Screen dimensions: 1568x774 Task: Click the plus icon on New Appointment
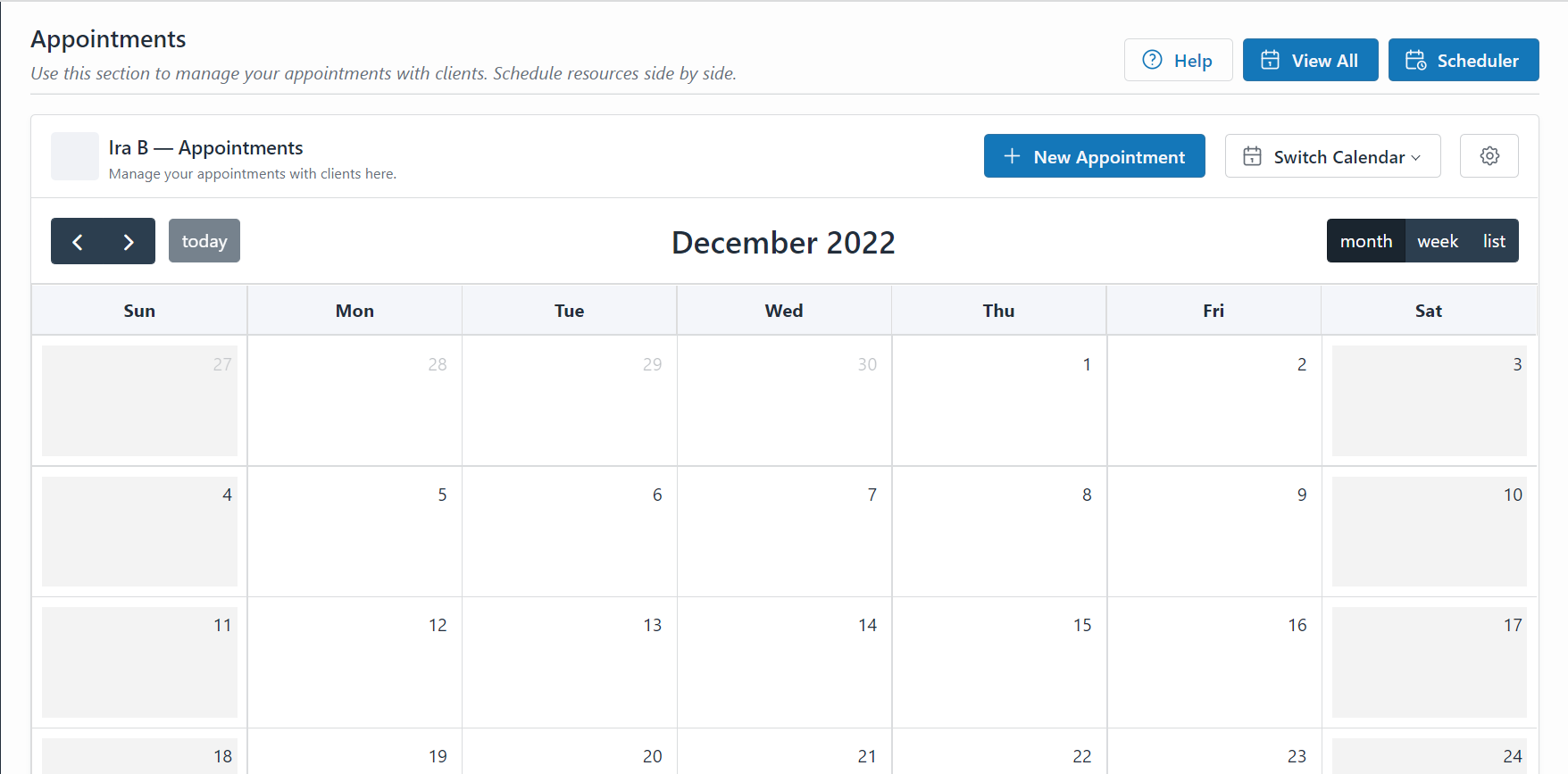pyautogui.click(x=1012, y=155)
